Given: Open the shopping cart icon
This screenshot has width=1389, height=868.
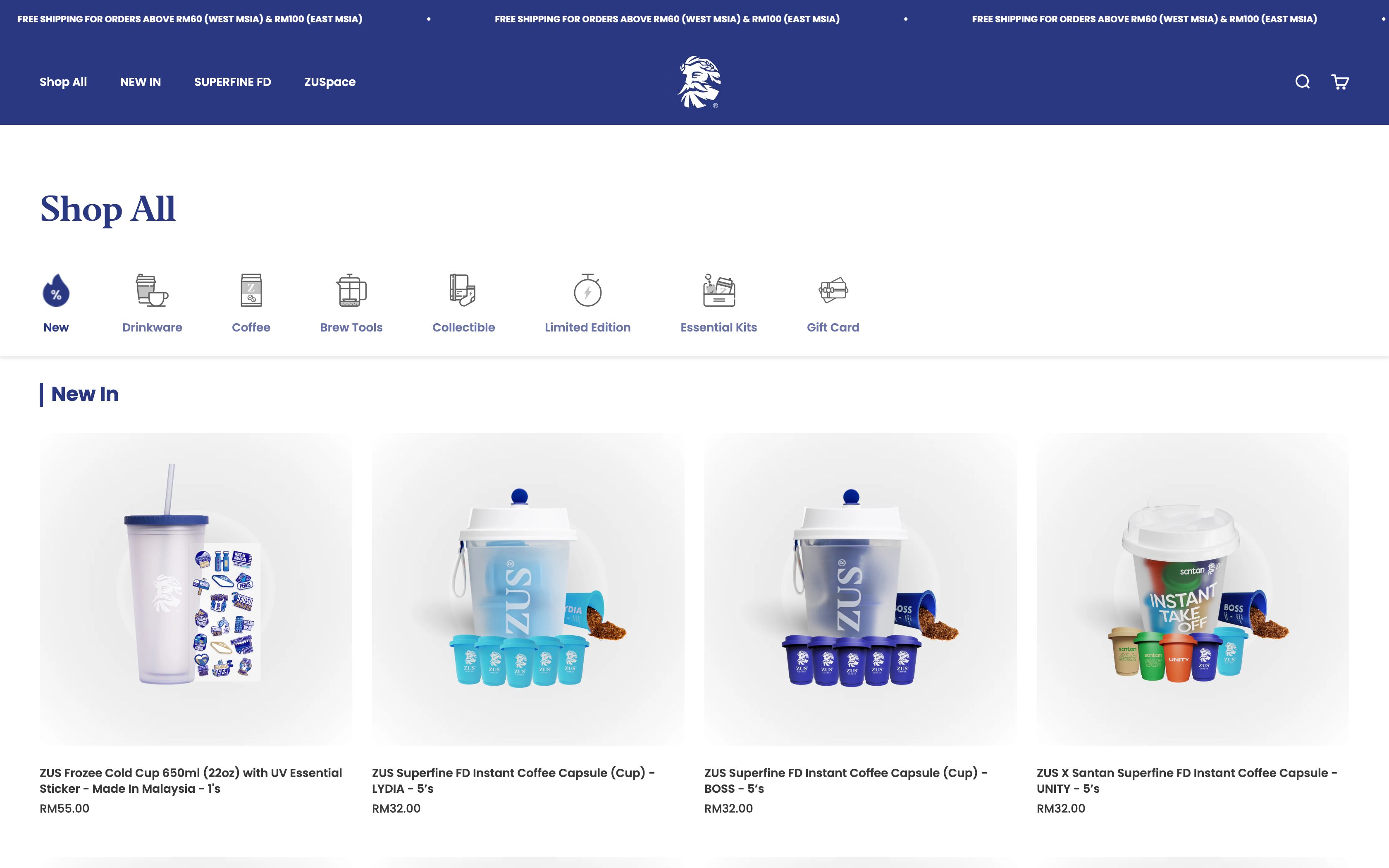Looking at the screenshot, I should tap(1340, 81).
